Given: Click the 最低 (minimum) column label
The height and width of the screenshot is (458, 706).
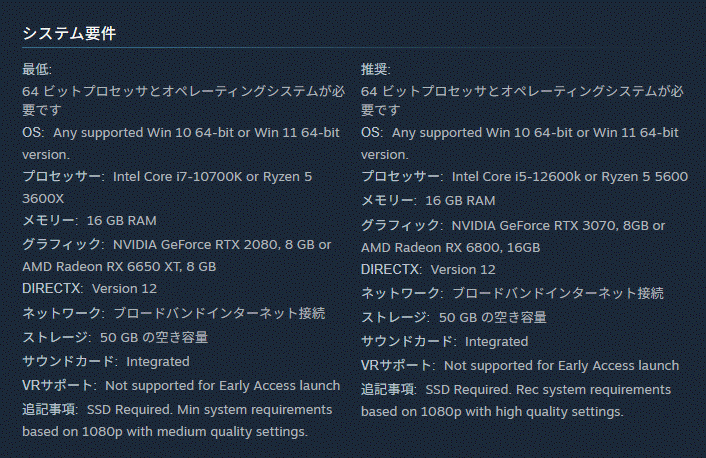Looking at the screenshot, I should click(x=37, y=69).
